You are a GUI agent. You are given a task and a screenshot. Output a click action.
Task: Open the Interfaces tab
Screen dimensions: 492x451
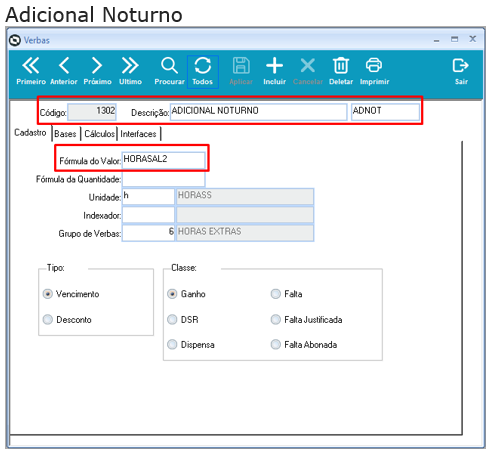tap(138, 134)
